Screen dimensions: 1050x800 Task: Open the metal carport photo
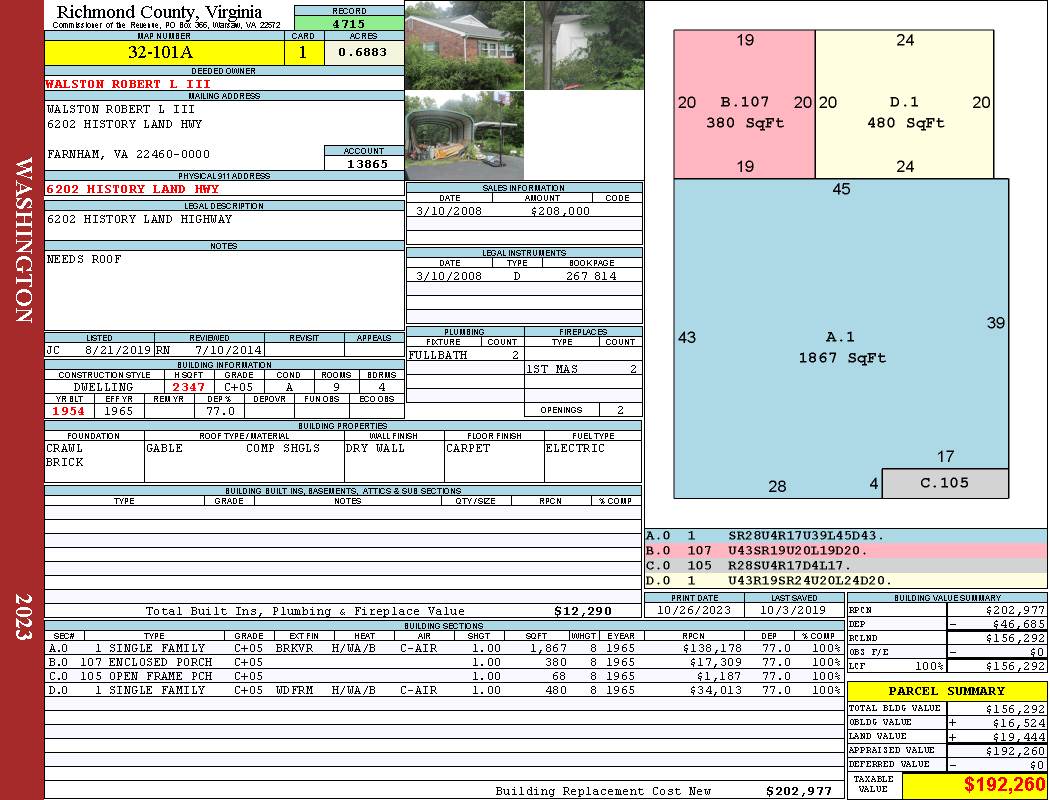click(x=465, y=136)
